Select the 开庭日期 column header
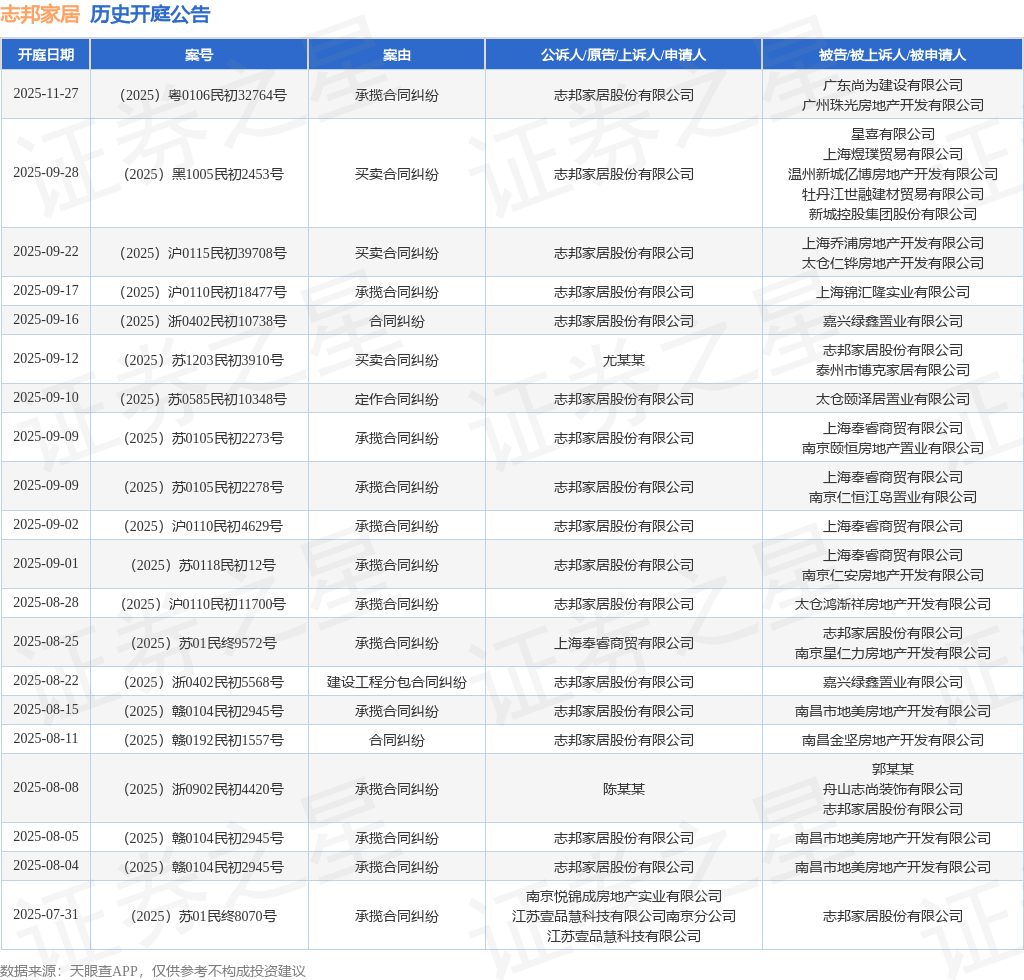 pos(46,55)
